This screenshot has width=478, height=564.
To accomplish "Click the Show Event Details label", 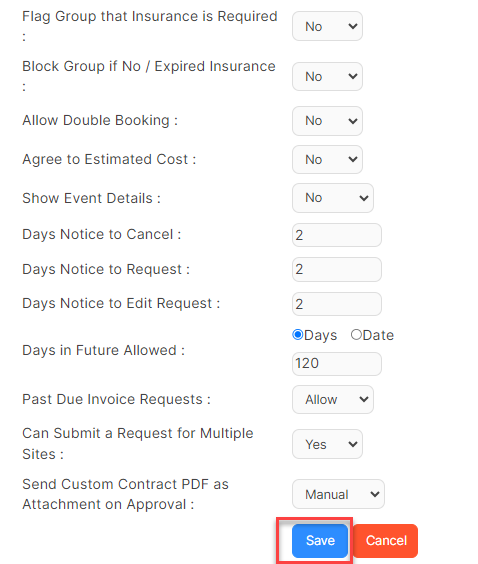I will (x=91, y=198).
